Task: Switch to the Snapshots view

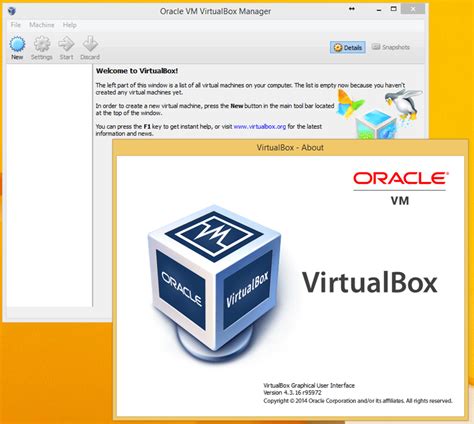Action: [390, 47]
